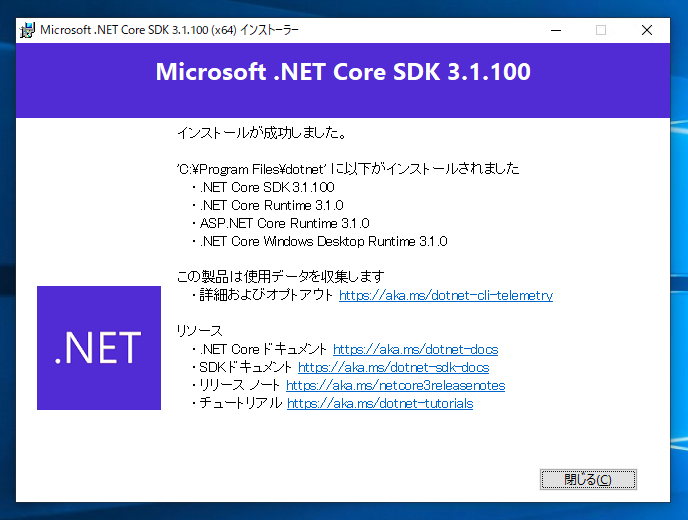Open the aka.ms/dotnet-tutorials link
688x520 pixels.
point(380,403)
